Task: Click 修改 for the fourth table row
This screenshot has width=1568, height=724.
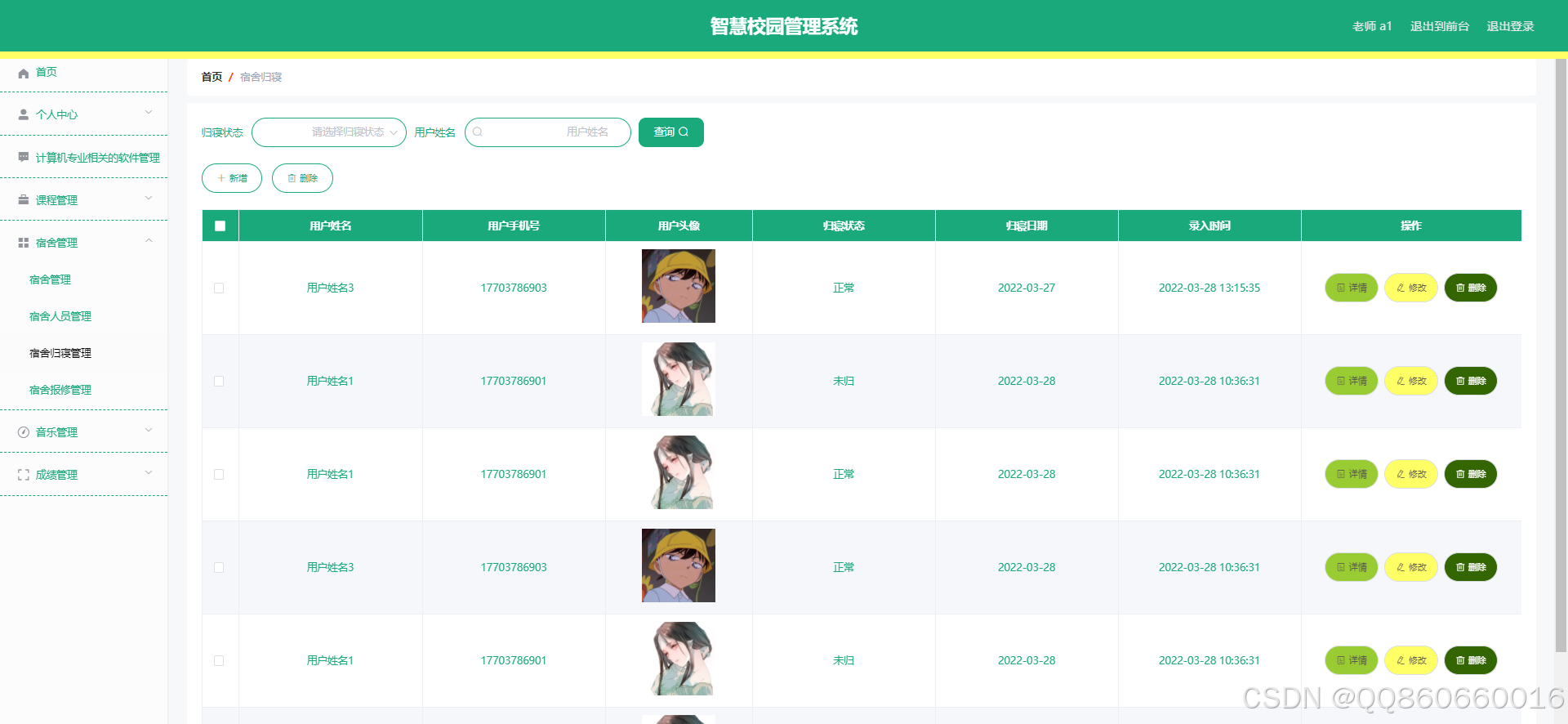Action: 1411,567
